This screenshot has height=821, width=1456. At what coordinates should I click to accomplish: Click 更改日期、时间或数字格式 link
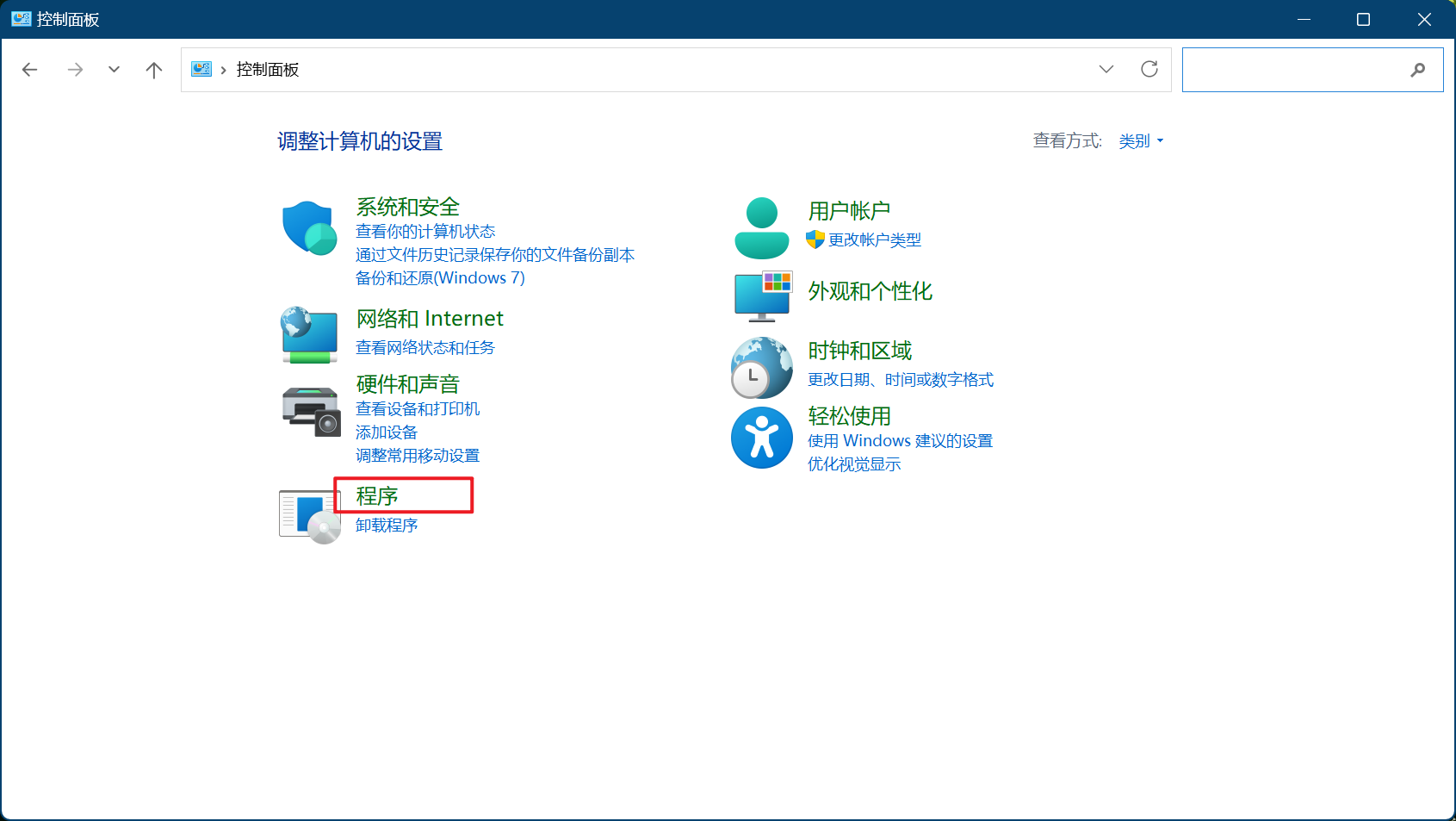pos(901,380)
